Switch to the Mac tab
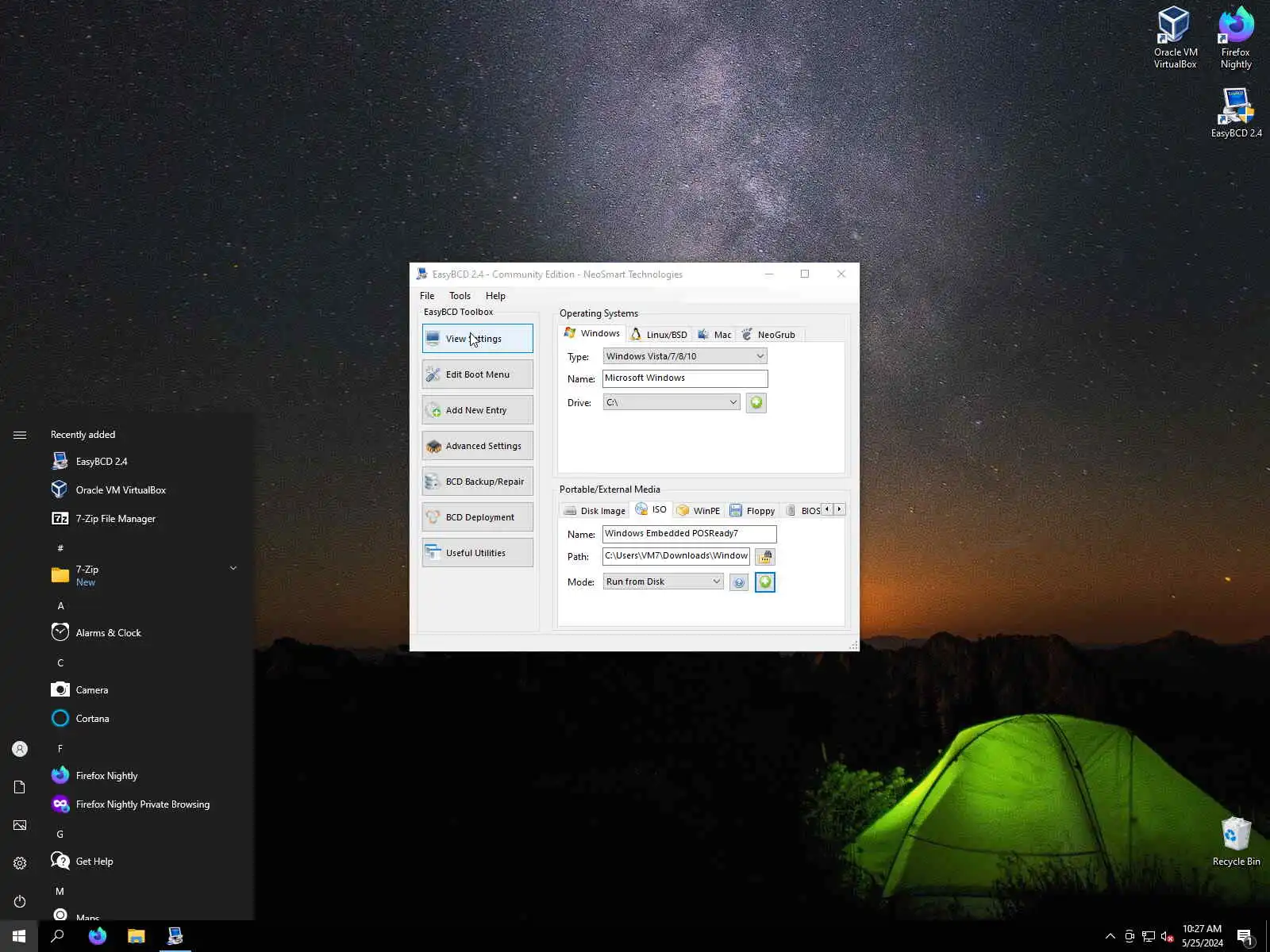The height and width of the screenshot is (952, 1270). coord(714,335)
